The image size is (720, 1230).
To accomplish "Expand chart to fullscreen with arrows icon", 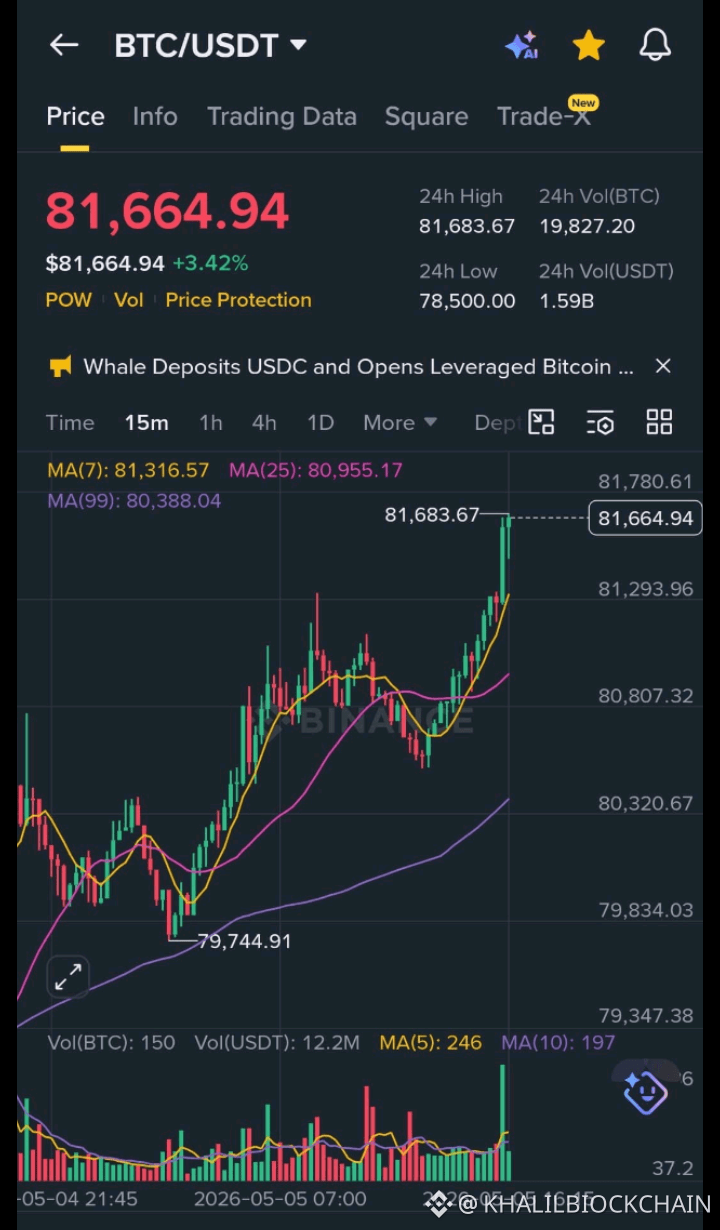I will point(68,977).
